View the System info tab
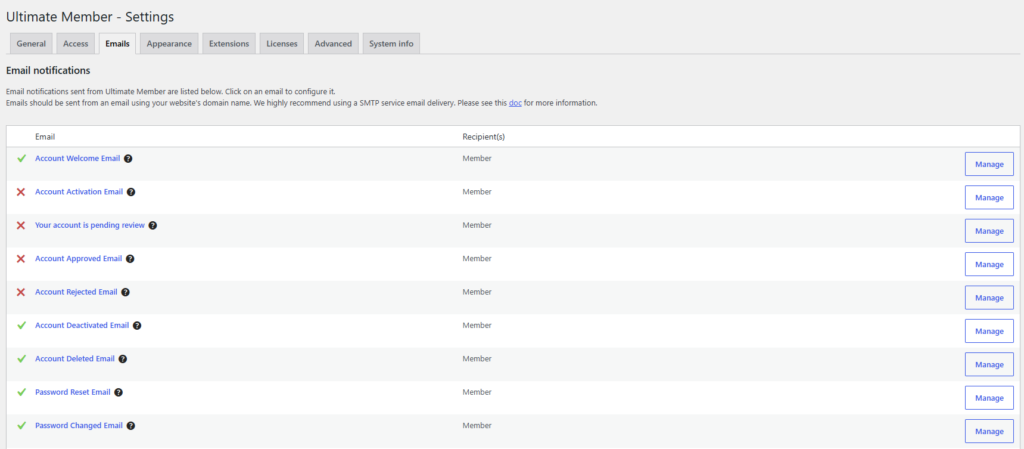The width and height of the screenshot is (1024, 449). pyautogui.click(x=391, y=44)
